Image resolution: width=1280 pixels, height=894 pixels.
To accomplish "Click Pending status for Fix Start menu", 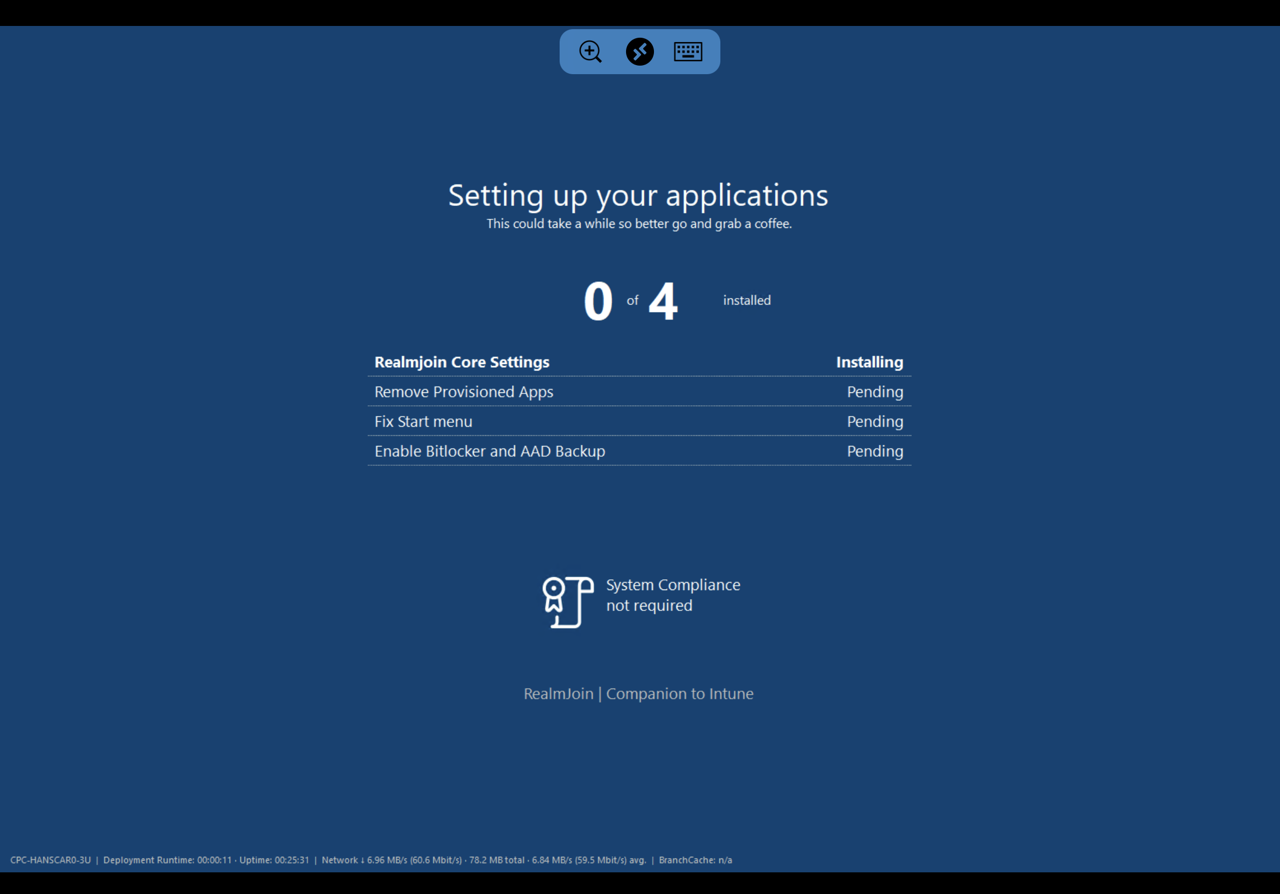I will 875,422.
